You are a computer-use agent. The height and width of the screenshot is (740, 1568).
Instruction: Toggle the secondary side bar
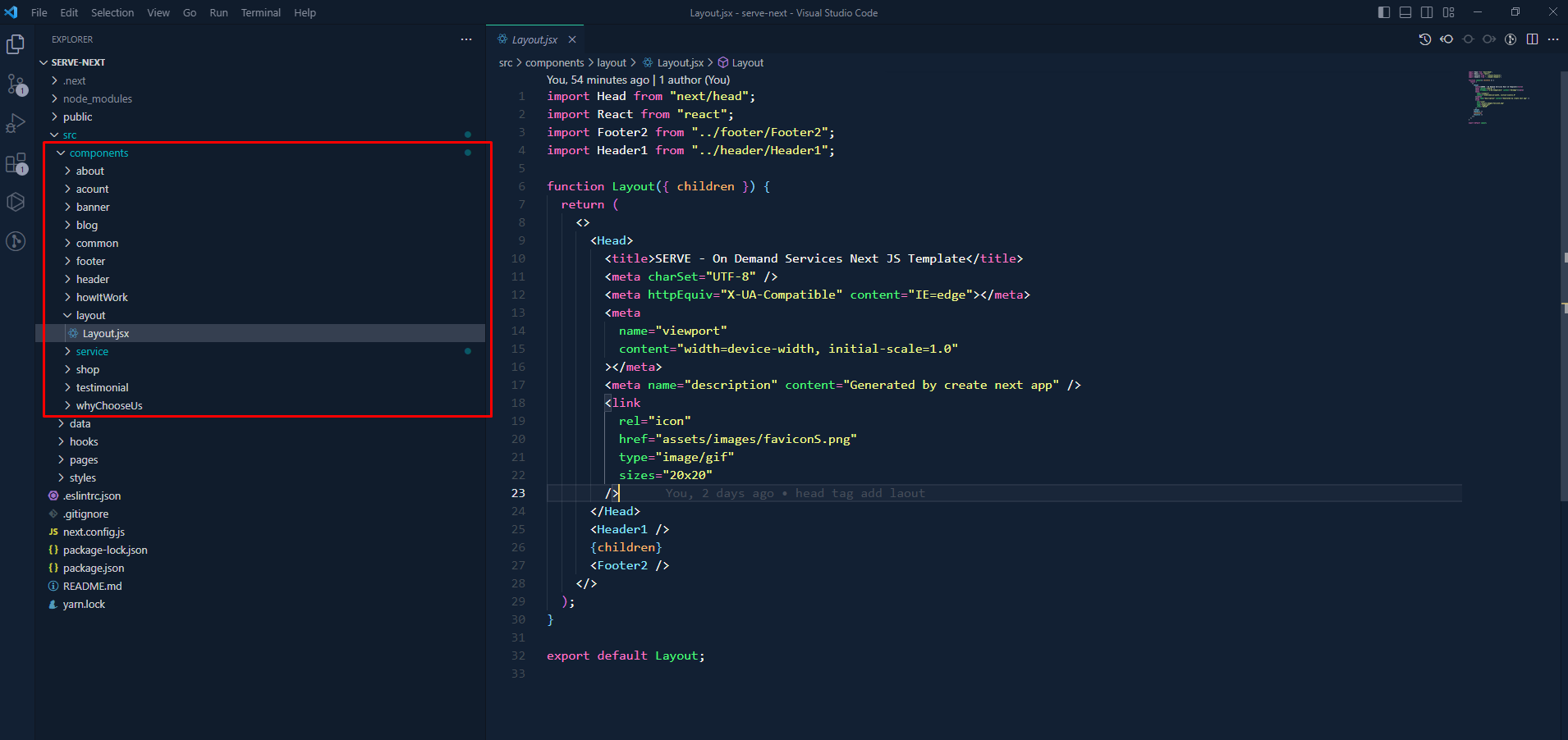point(1427,12)
